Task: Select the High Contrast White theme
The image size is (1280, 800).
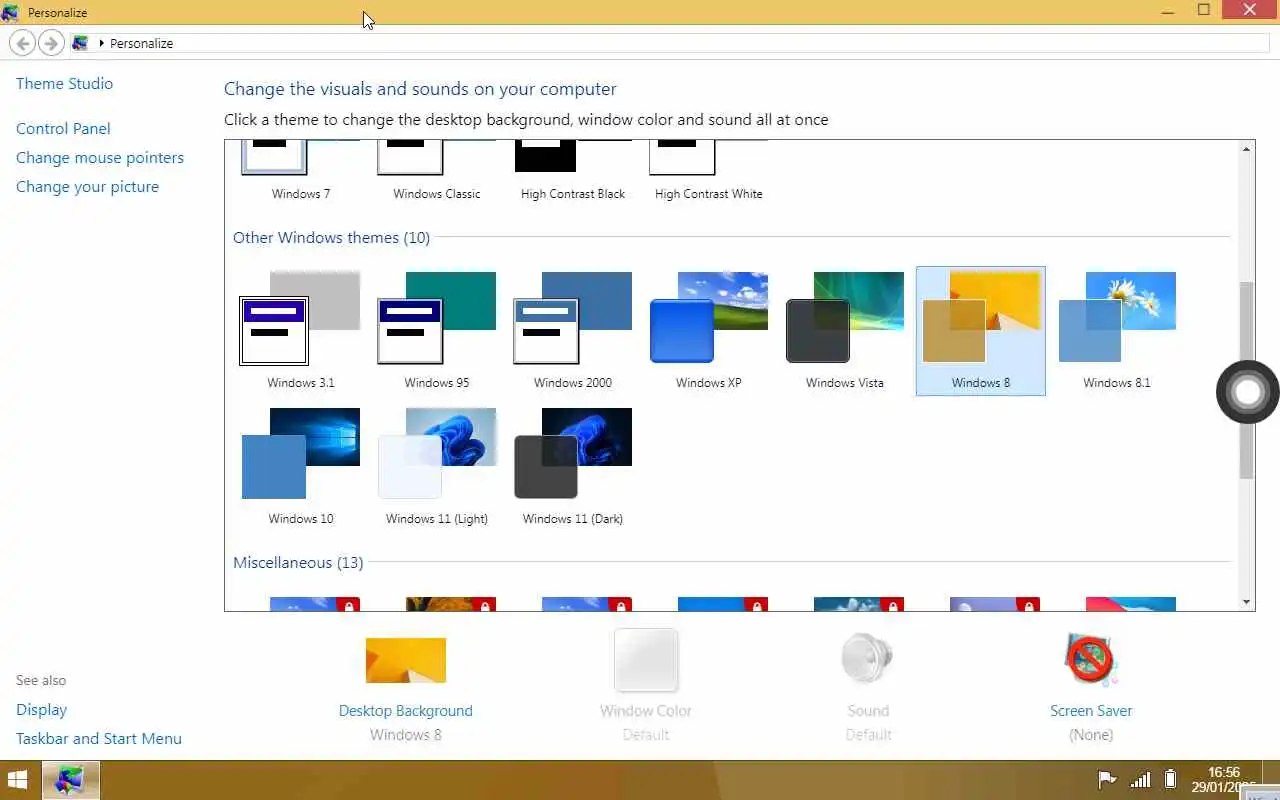Action: 708,172
